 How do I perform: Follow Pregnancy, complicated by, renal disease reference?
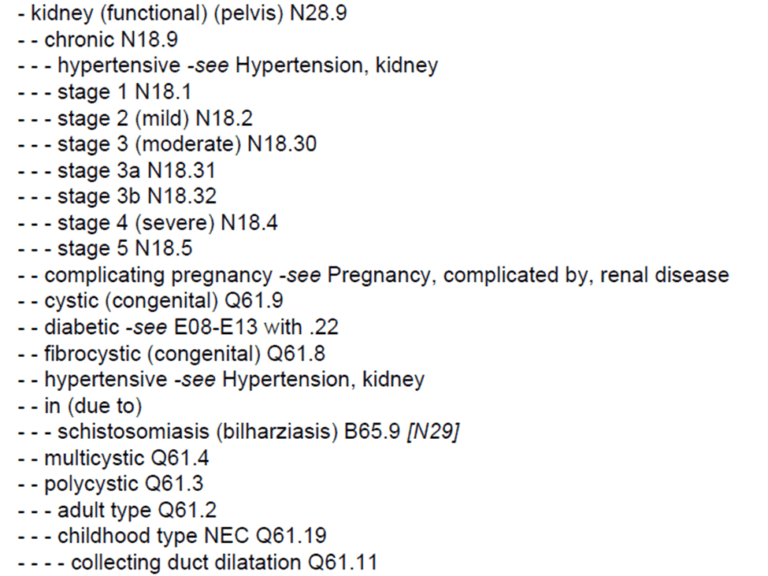point(528,275)
